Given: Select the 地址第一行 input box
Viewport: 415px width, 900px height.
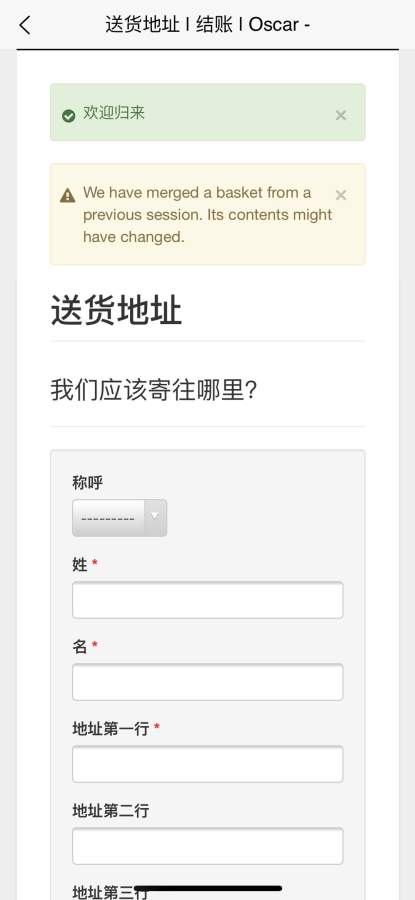Looking at the screenshot, I should click(x=208, y=764).
